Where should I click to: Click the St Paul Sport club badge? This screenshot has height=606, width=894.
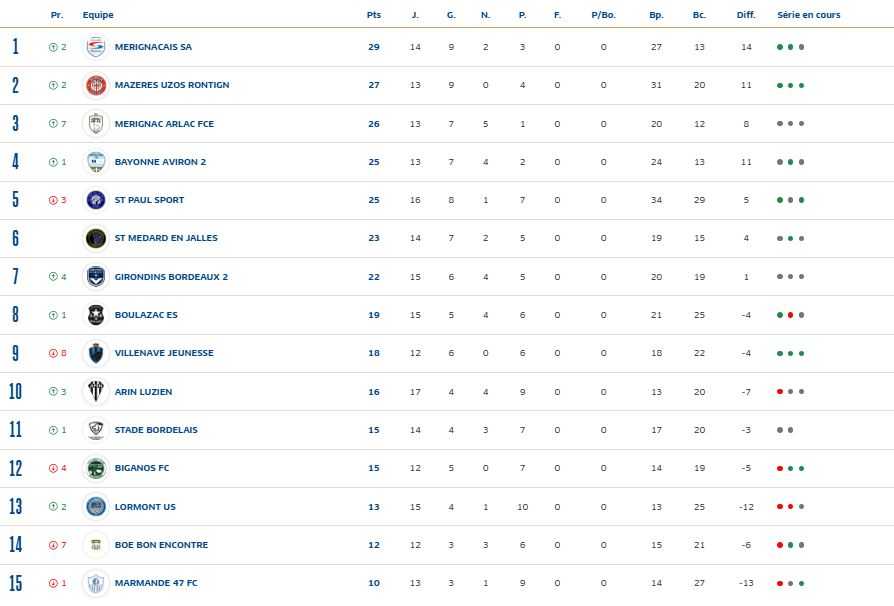tap(96, 200)
